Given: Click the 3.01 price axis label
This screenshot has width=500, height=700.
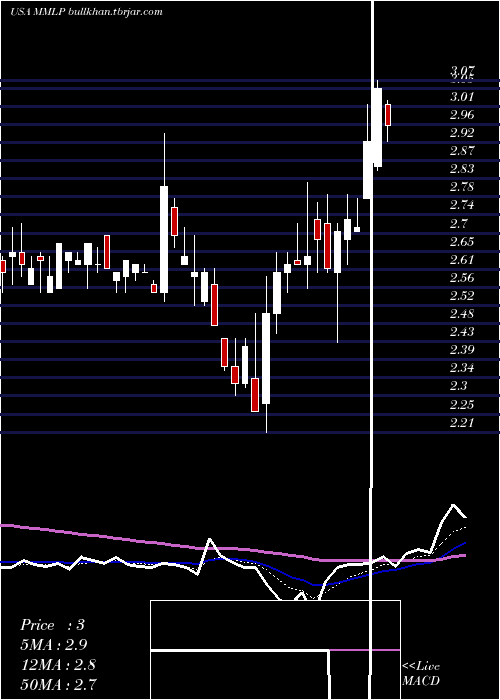Looking at the screenshot, I should (462, 96).
